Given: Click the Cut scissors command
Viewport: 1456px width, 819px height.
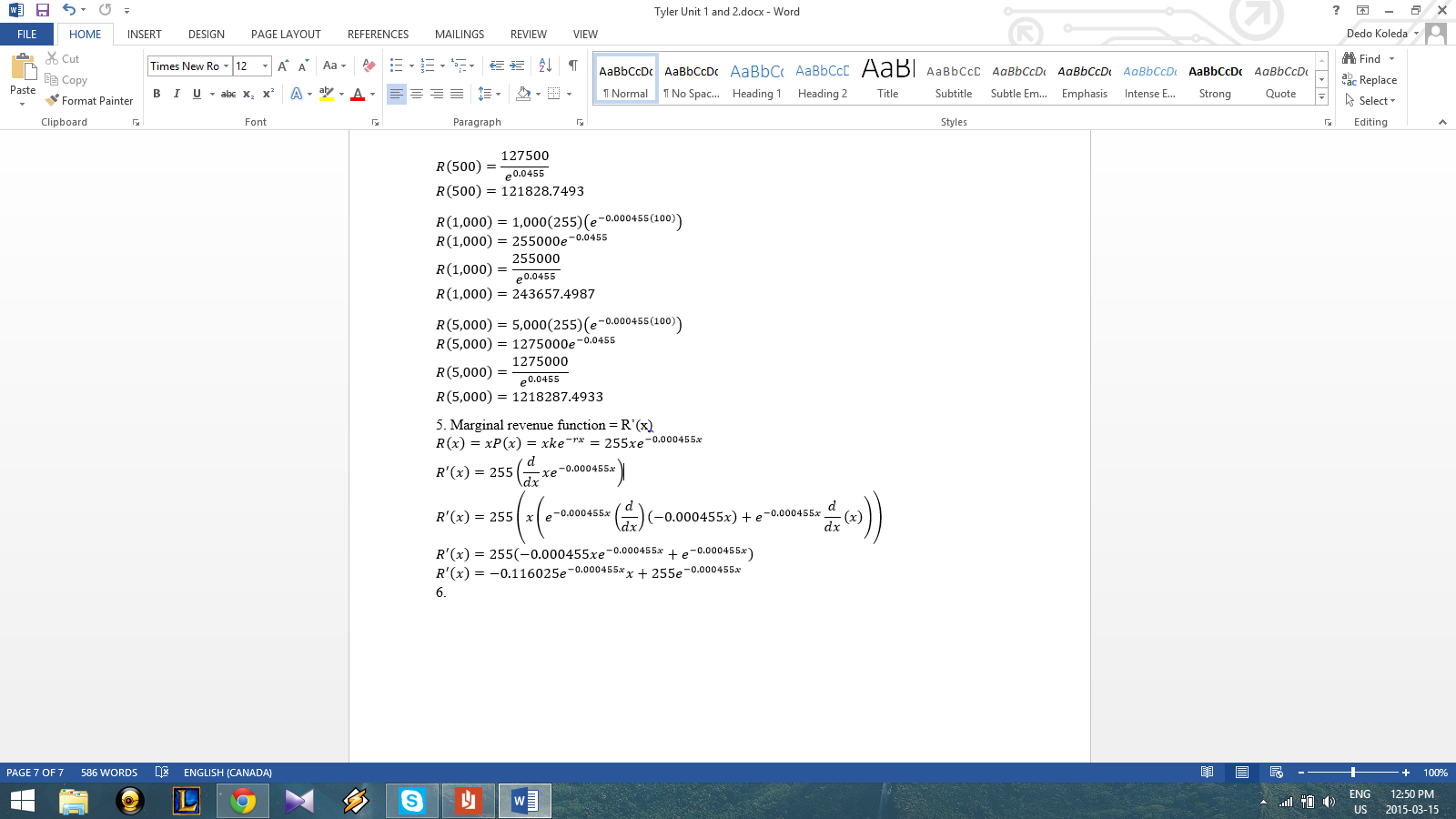Looking at the screenshot, I should (x=63, y=58).
